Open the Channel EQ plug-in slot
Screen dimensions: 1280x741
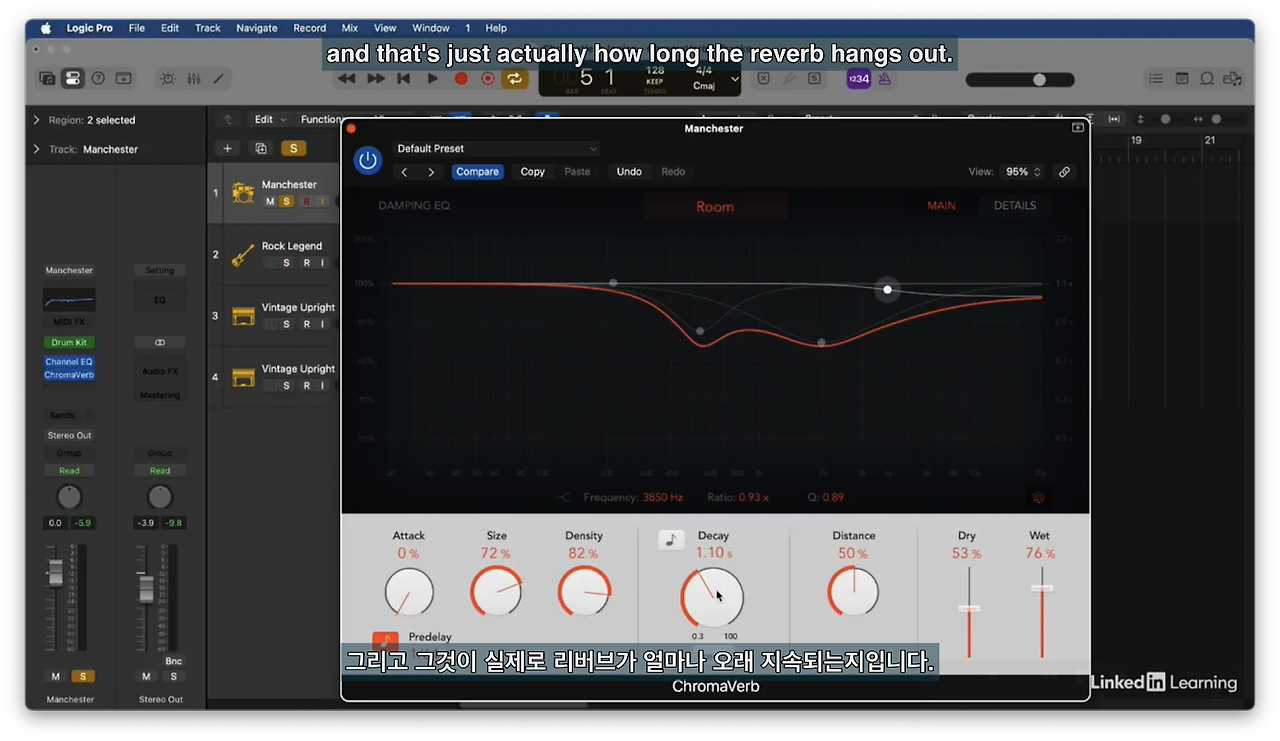click(69, 362)
